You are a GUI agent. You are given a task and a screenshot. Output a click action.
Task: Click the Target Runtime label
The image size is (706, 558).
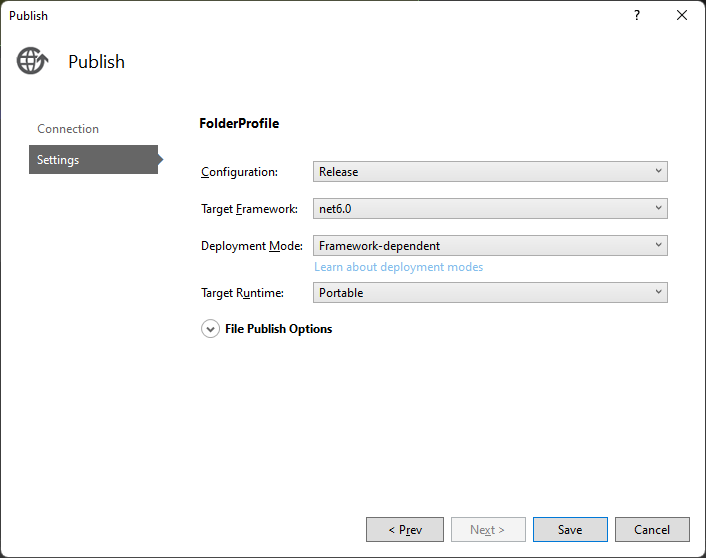[242, 293]
